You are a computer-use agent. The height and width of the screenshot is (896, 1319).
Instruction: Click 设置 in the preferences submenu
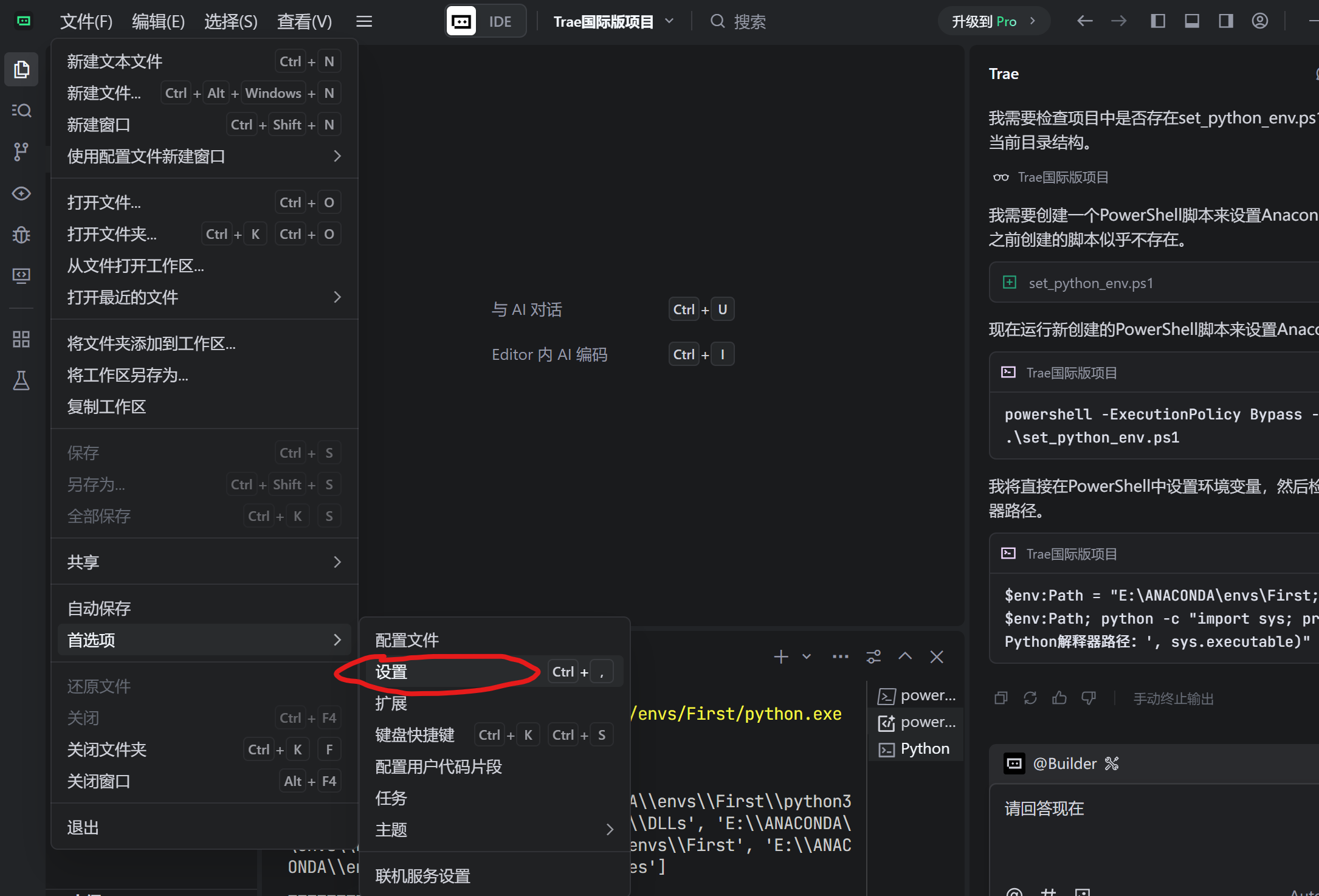pyautogui.click(x=391, y=672)
